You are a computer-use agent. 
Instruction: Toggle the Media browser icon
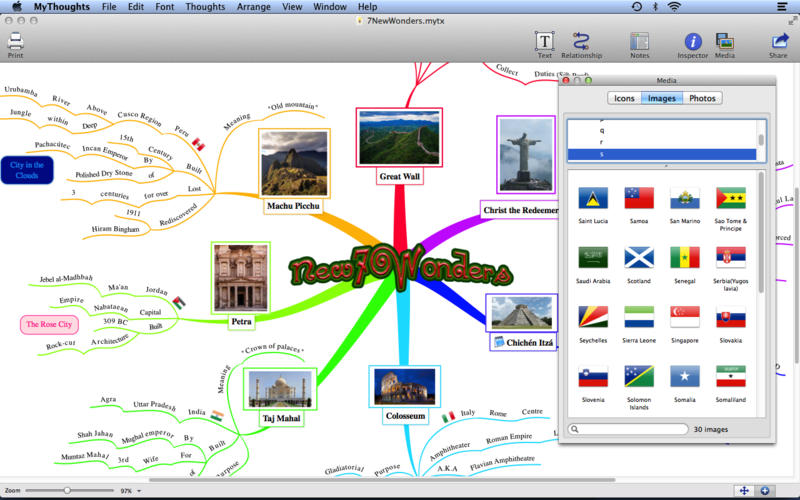point(724,42)
